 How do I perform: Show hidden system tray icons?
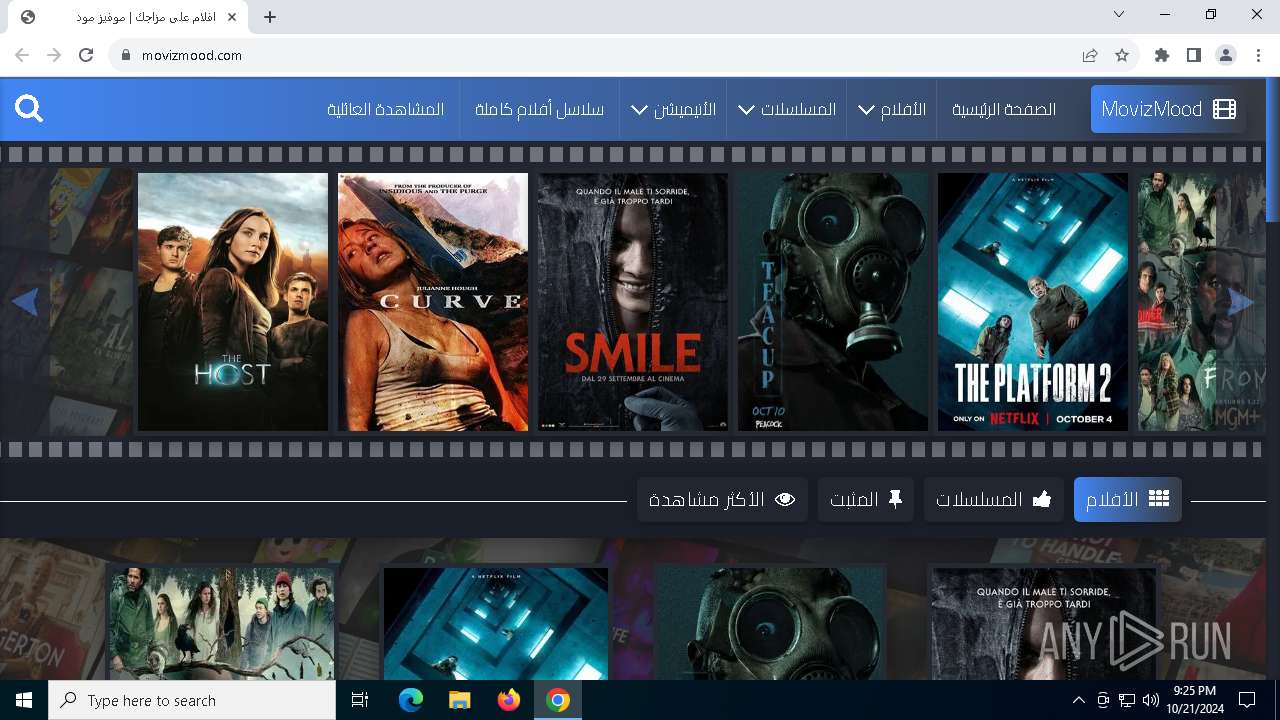click(x=1078, y=700)
